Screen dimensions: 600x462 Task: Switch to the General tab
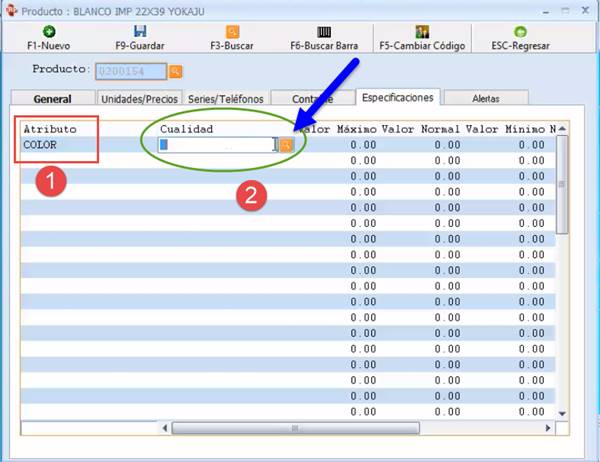(x=52, y=99)
